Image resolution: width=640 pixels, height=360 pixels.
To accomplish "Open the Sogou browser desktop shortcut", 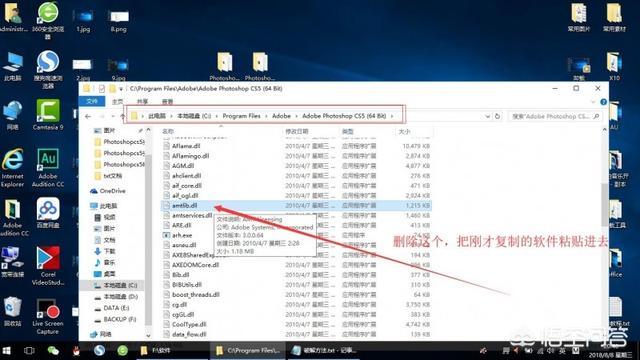I will coord(48,69).
